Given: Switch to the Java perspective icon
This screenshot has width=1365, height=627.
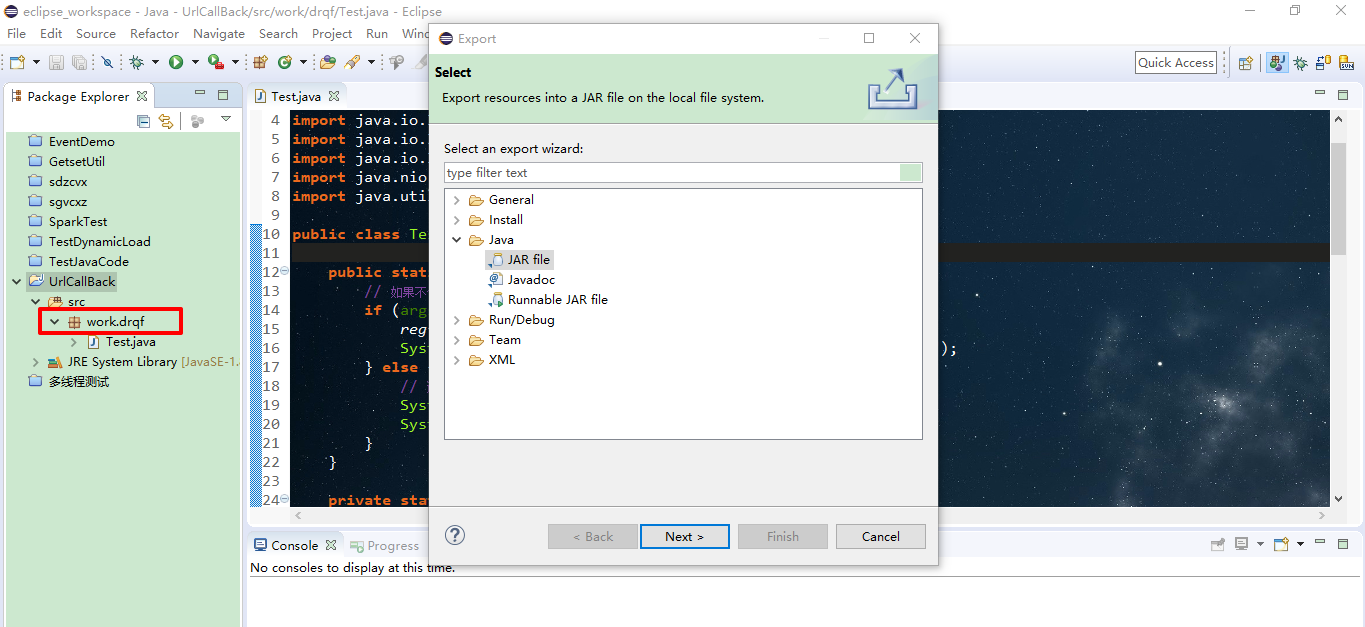Looking at the screenshot, I should 1277,63.
